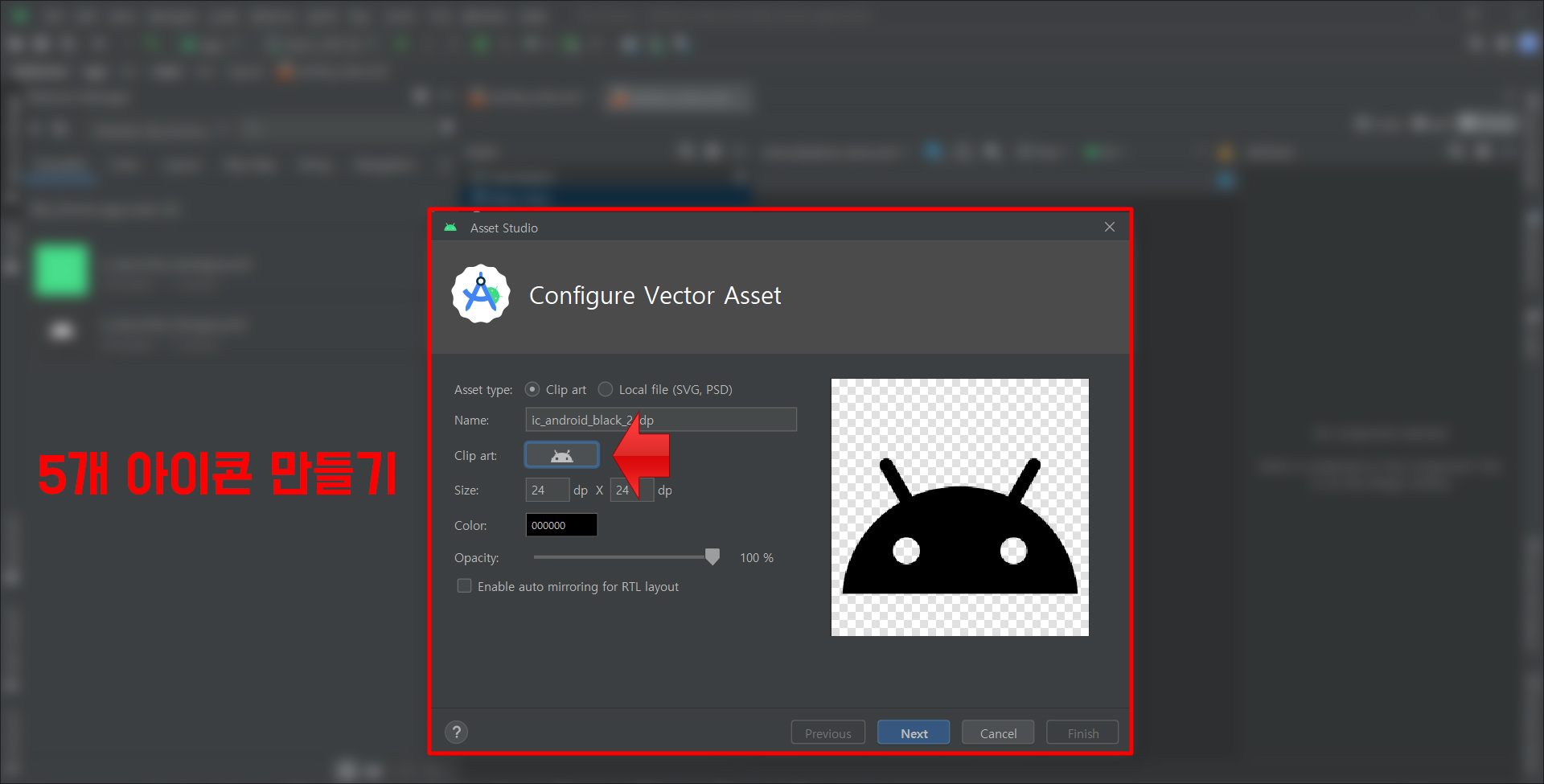Click the Asset Studio title android icon

(x=450, y=228)
